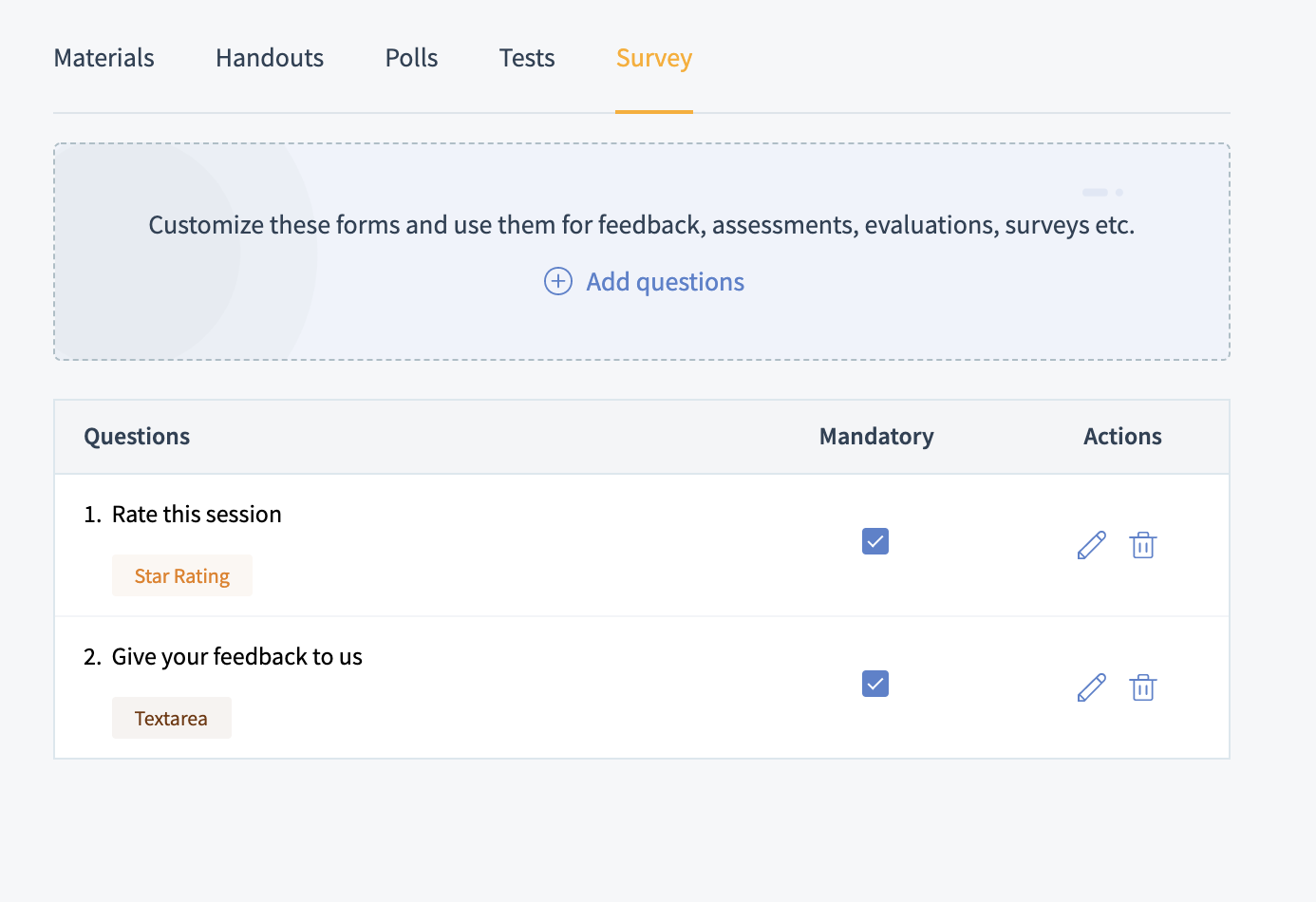The image size is (1316, 902).
Task: Click the 'Star Rating' type tag
Action: click(182, 576)
